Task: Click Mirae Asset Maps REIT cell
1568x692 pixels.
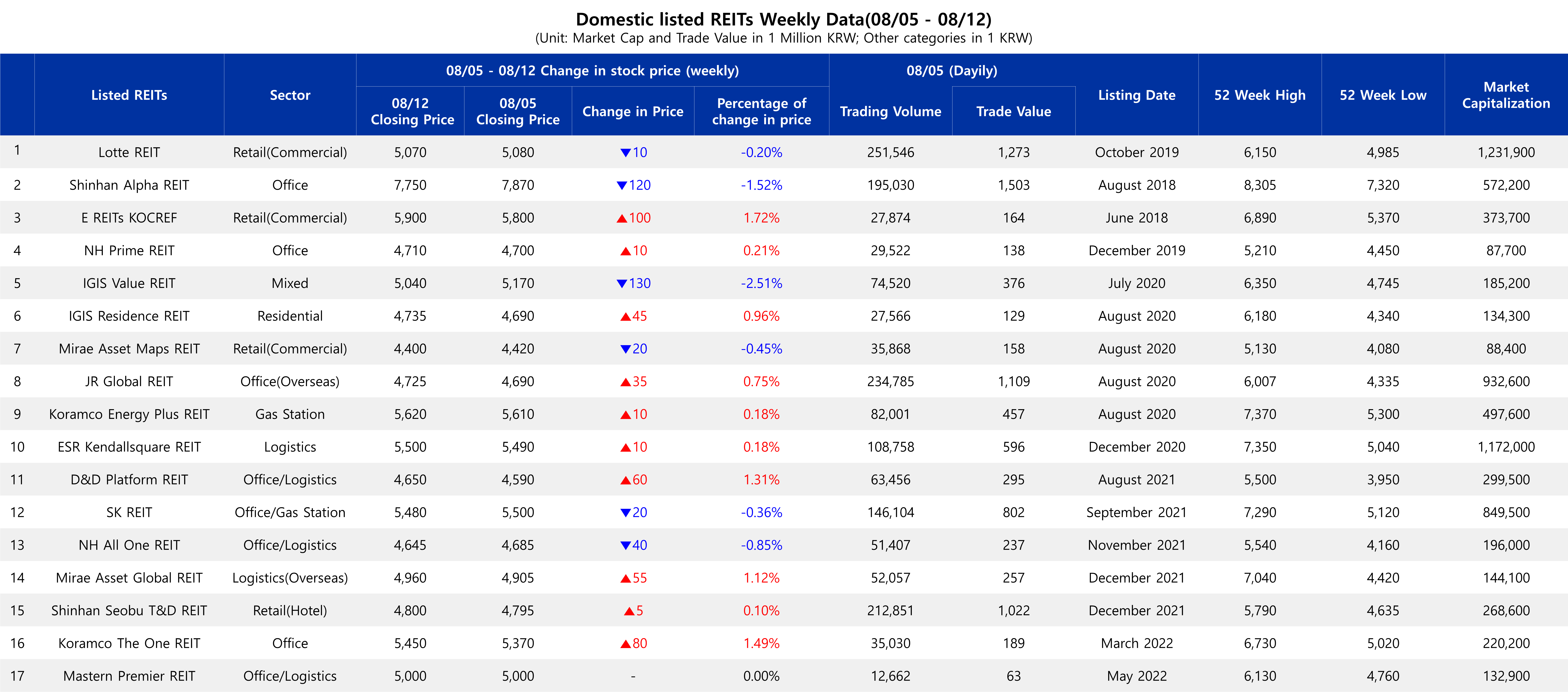Action: pos(129,349)
